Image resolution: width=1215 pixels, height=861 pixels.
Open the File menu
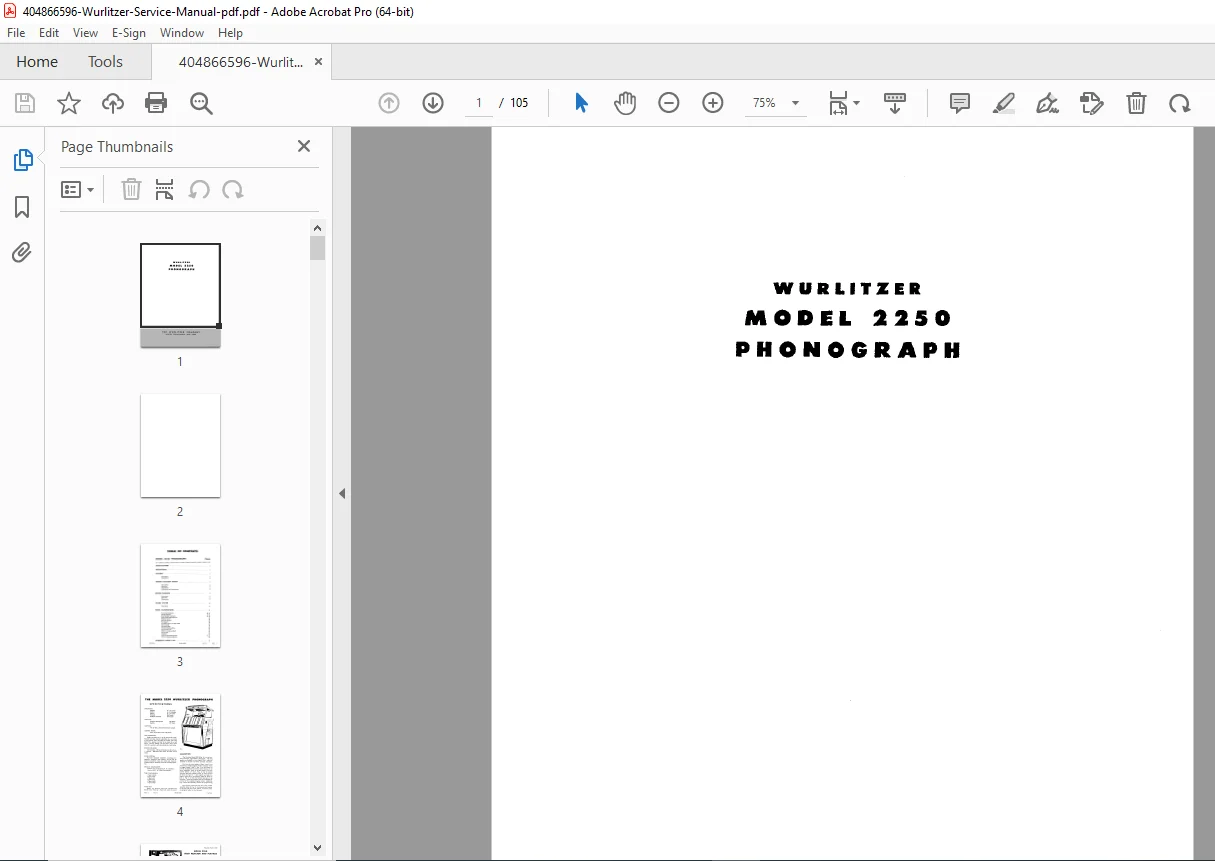[x=16, y=33]
